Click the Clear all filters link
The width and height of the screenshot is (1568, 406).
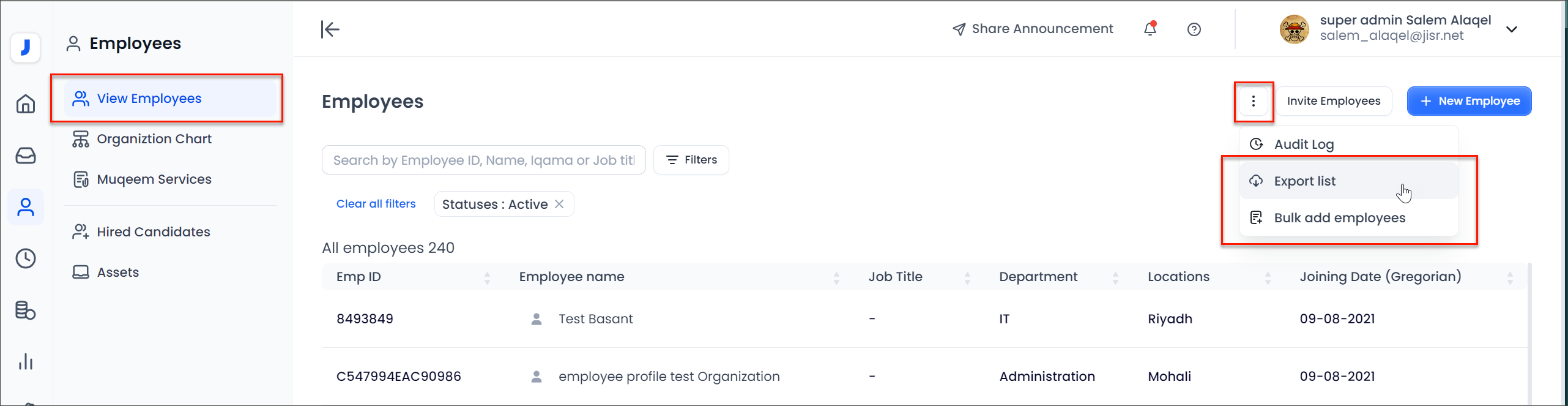(376, 204)
